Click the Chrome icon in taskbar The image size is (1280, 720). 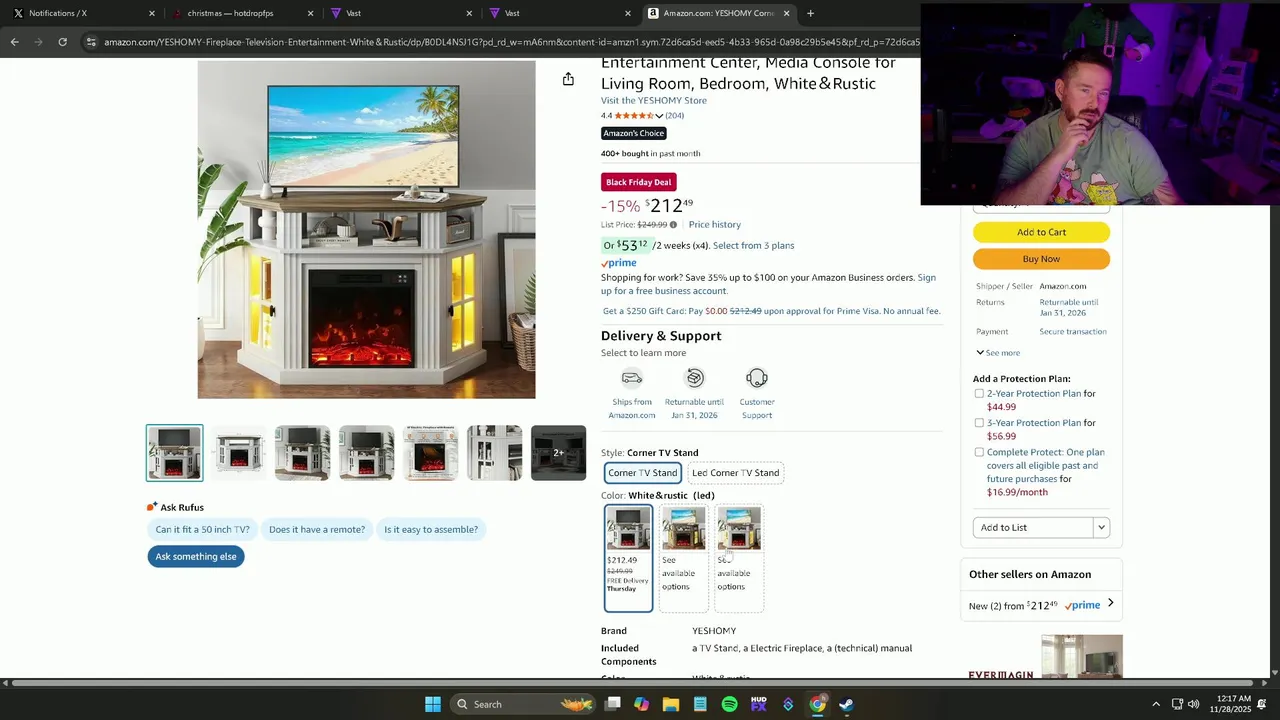click(818, 704)
